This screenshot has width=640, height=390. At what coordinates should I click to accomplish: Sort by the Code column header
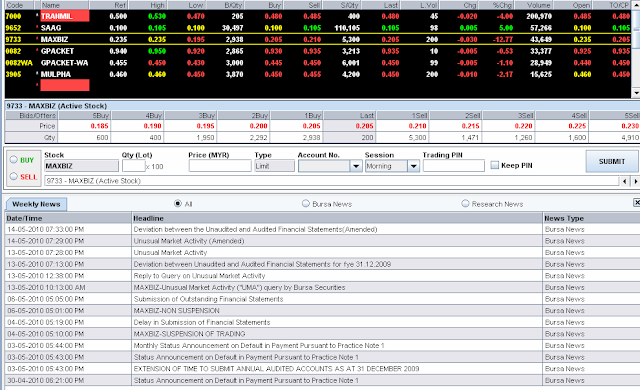(x=19, y=5)
